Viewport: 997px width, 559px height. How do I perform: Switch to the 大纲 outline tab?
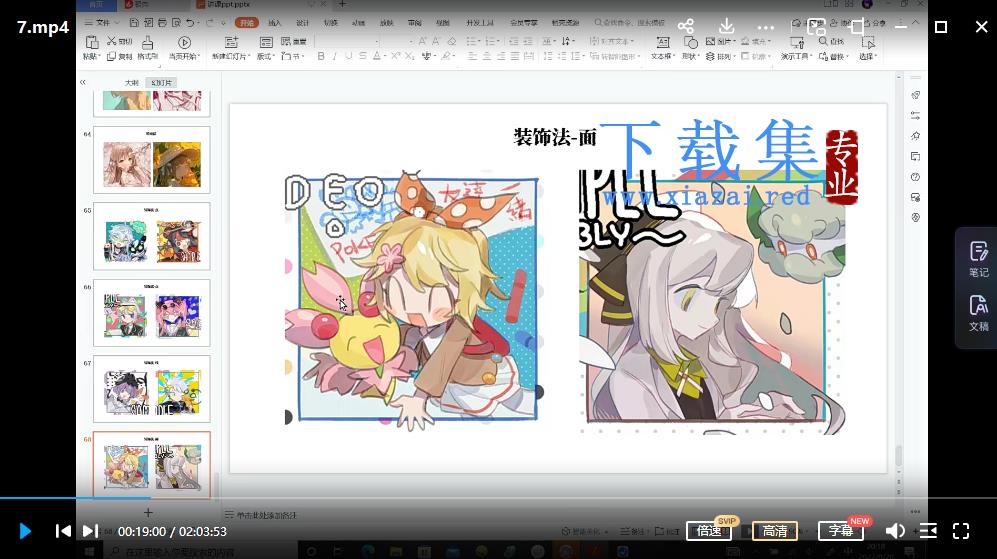132,83
